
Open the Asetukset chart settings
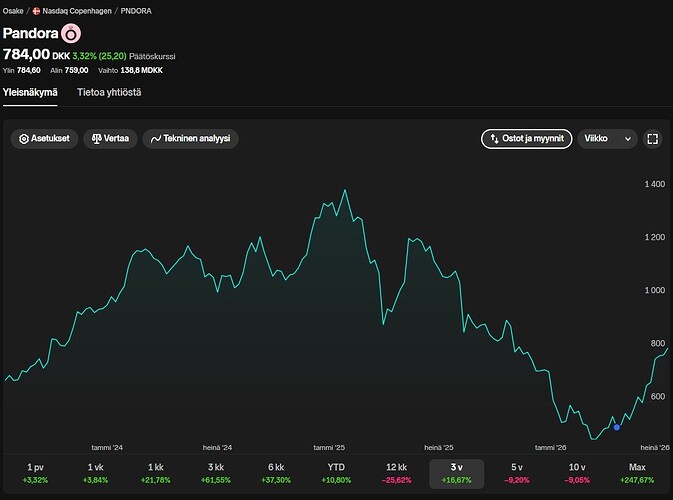point(44,139)
